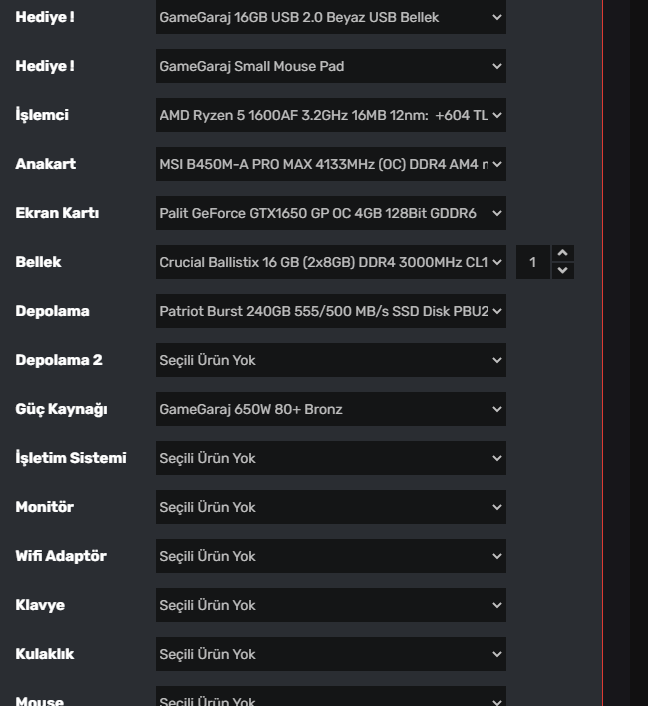Expand the Depolama 2 dropdown
This screenshot has width=648, height=706.
point(330,360)
